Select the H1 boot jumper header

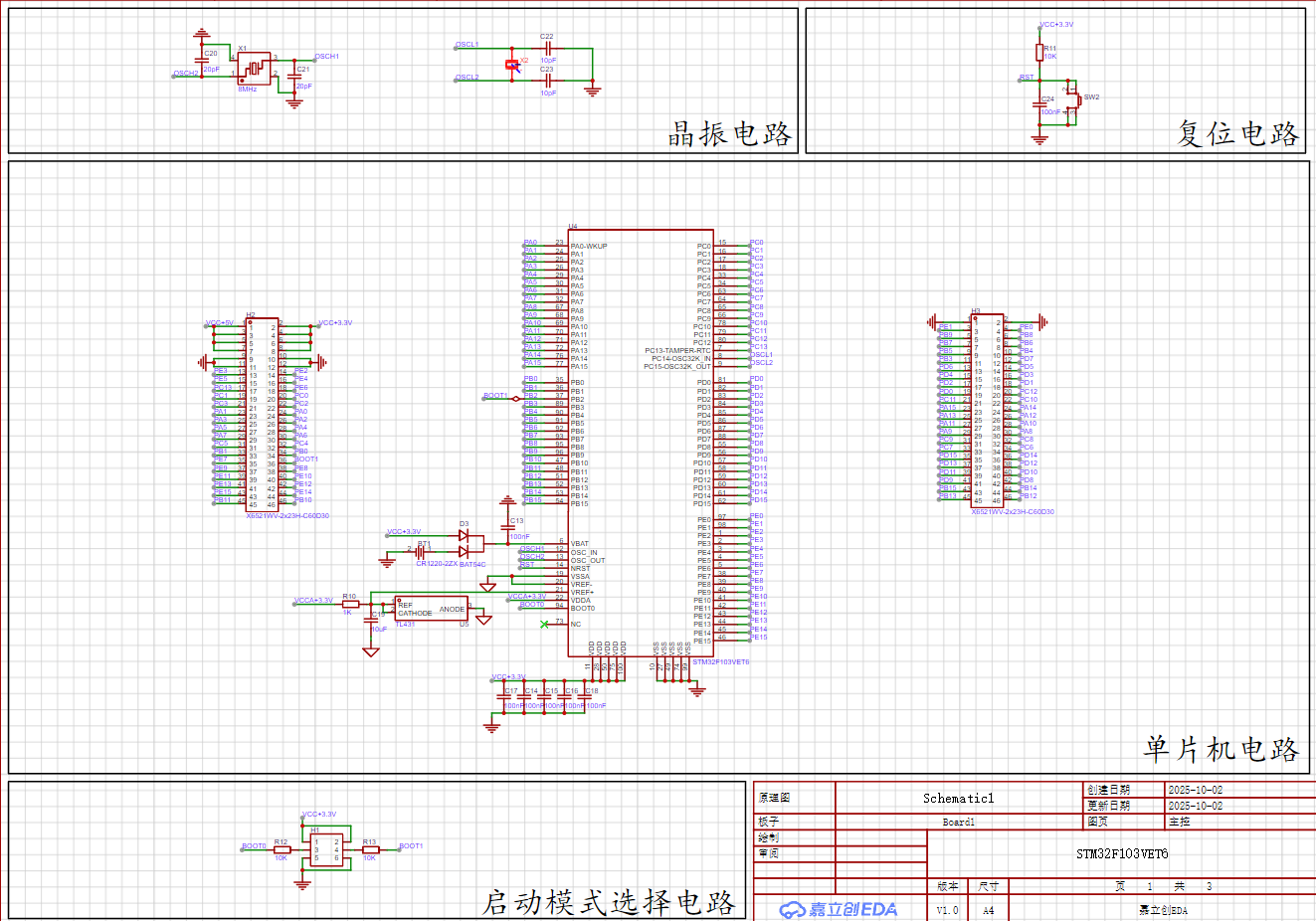point(326,849)
